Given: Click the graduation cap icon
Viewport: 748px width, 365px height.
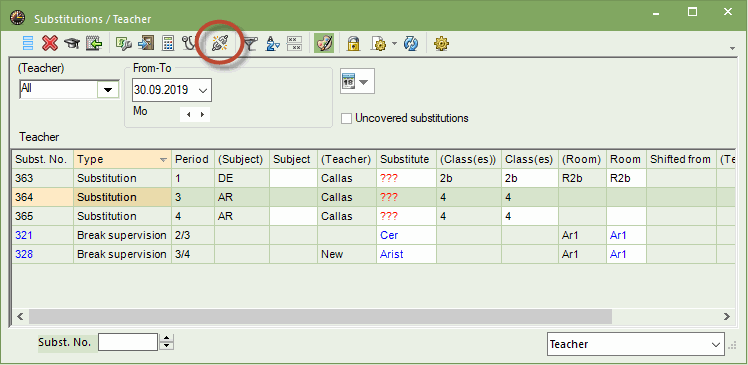Looking at the screenshot, I should [72, 43].
